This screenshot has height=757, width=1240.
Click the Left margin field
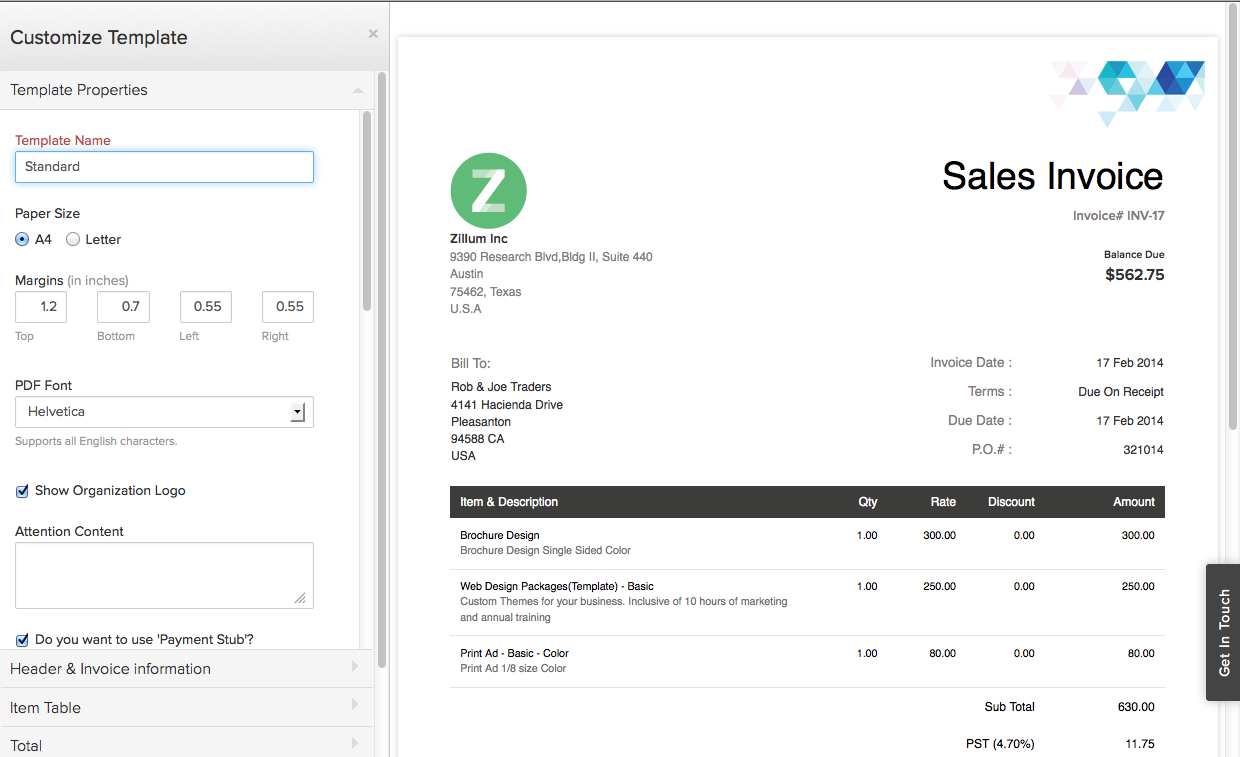tap(206, 307)
